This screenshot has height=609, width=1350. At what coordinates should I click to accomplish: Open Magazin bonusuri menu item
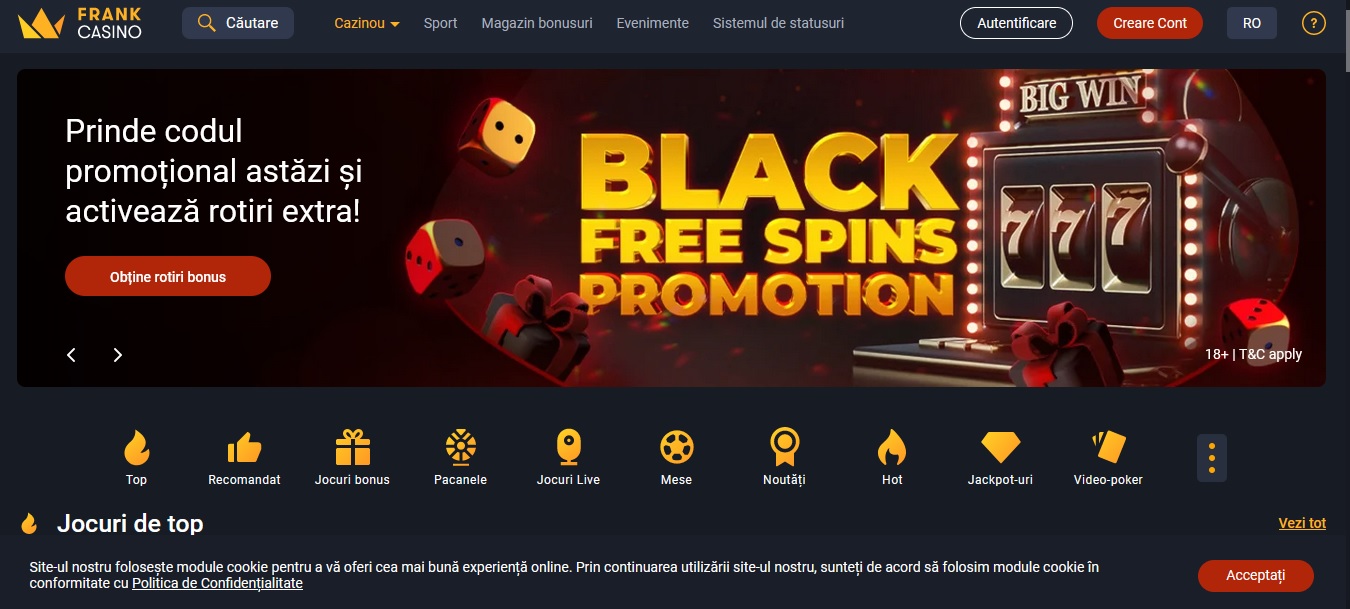click(537, 23)
